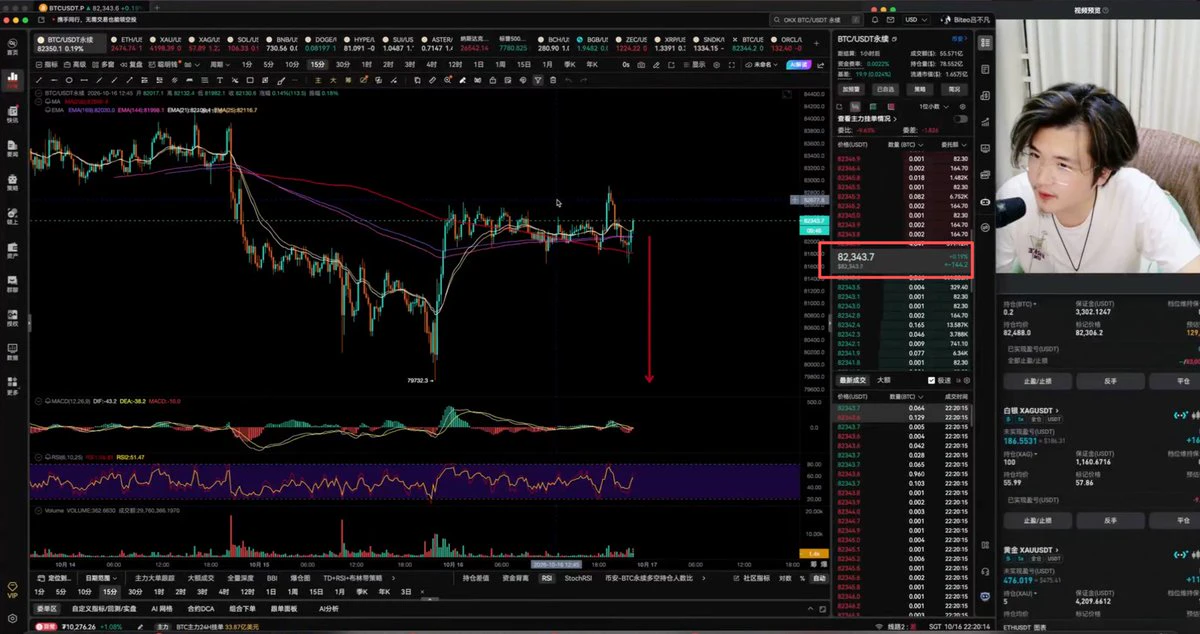This screenshot has height=634, width=1200.
Task: Switch to StochRSI indicator tab
Action: [x=579, y=578]
